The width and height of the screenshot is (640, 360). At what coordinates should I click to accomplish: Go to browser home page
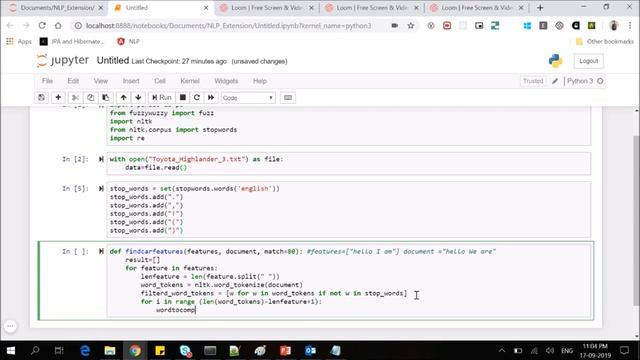(x=58, y=26)
